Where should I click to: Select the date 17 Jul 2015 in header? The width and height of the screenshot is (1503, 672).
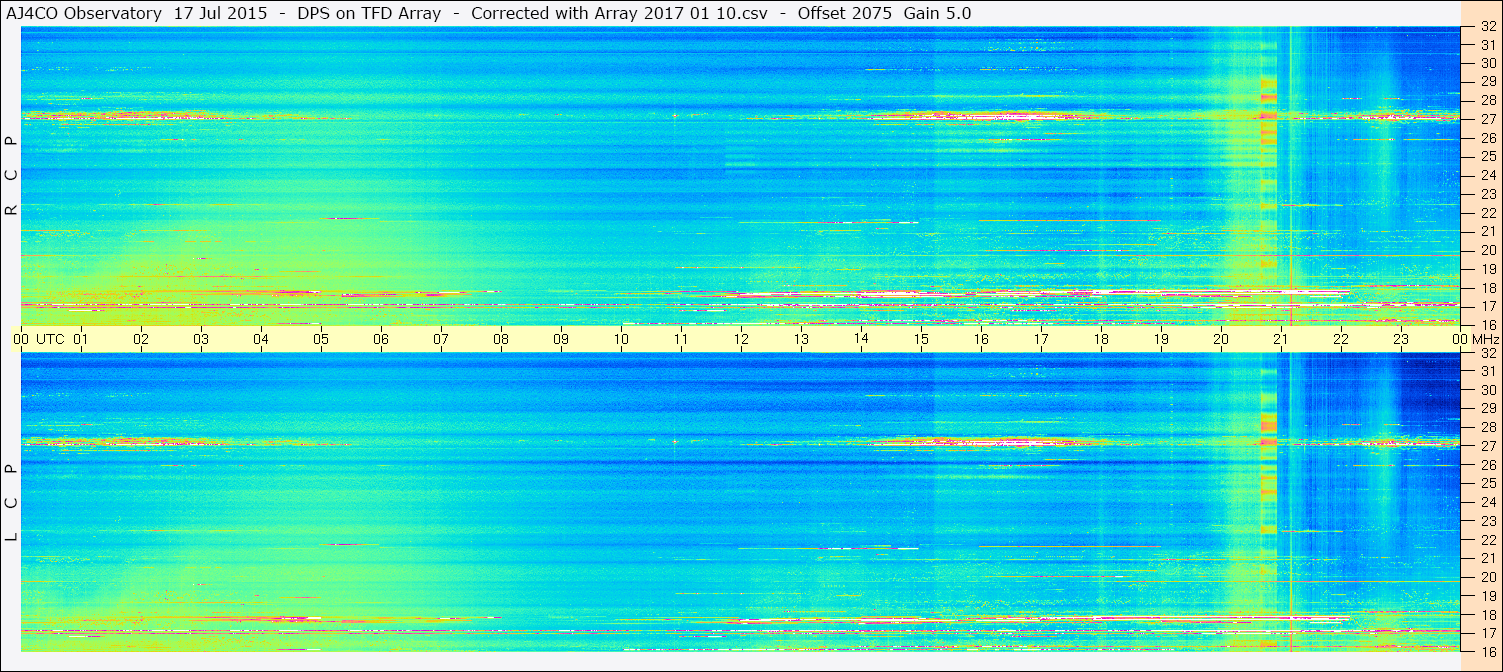point(220,13)
